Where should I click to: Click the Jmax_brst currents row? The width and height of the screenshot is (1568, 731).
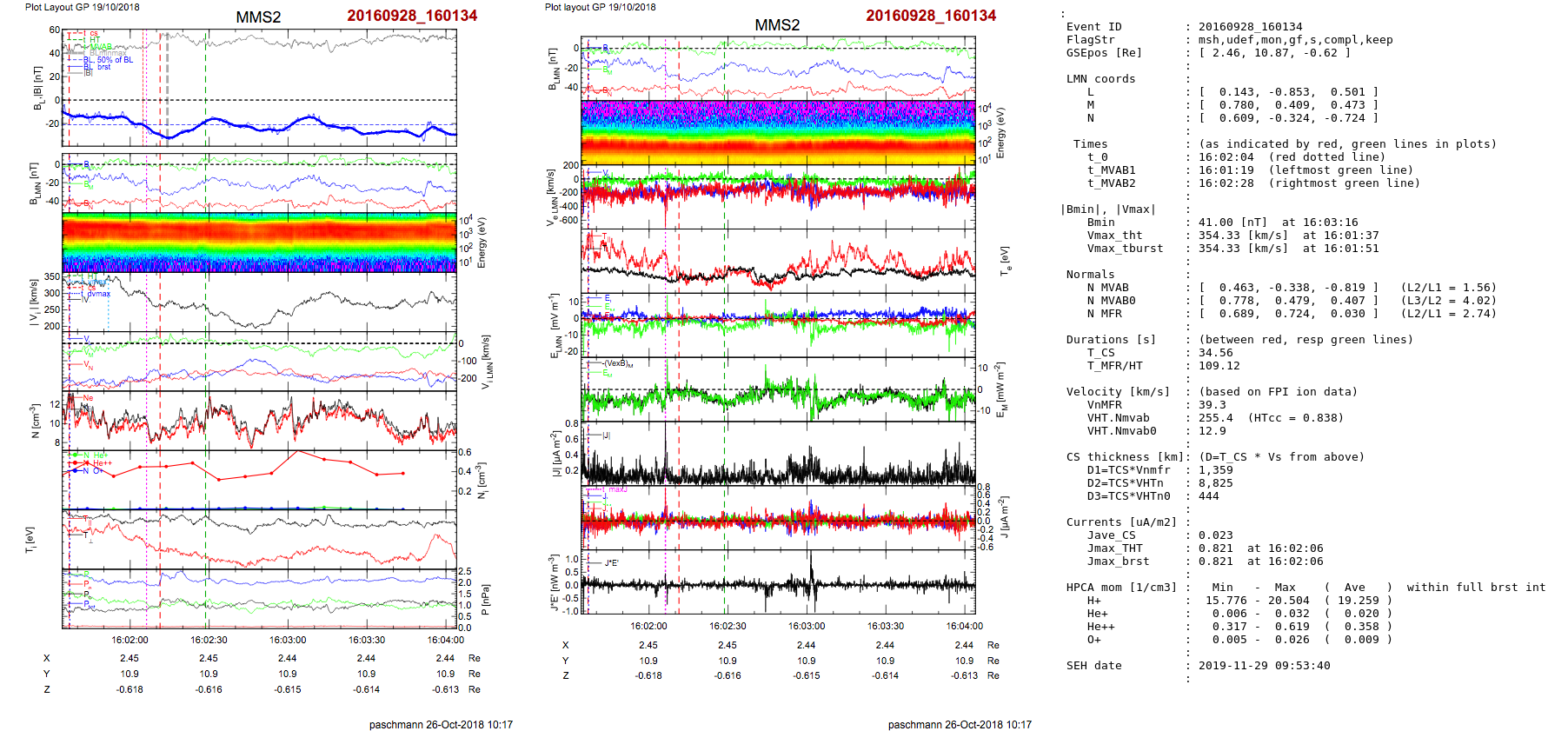[x=1118, y=562]
